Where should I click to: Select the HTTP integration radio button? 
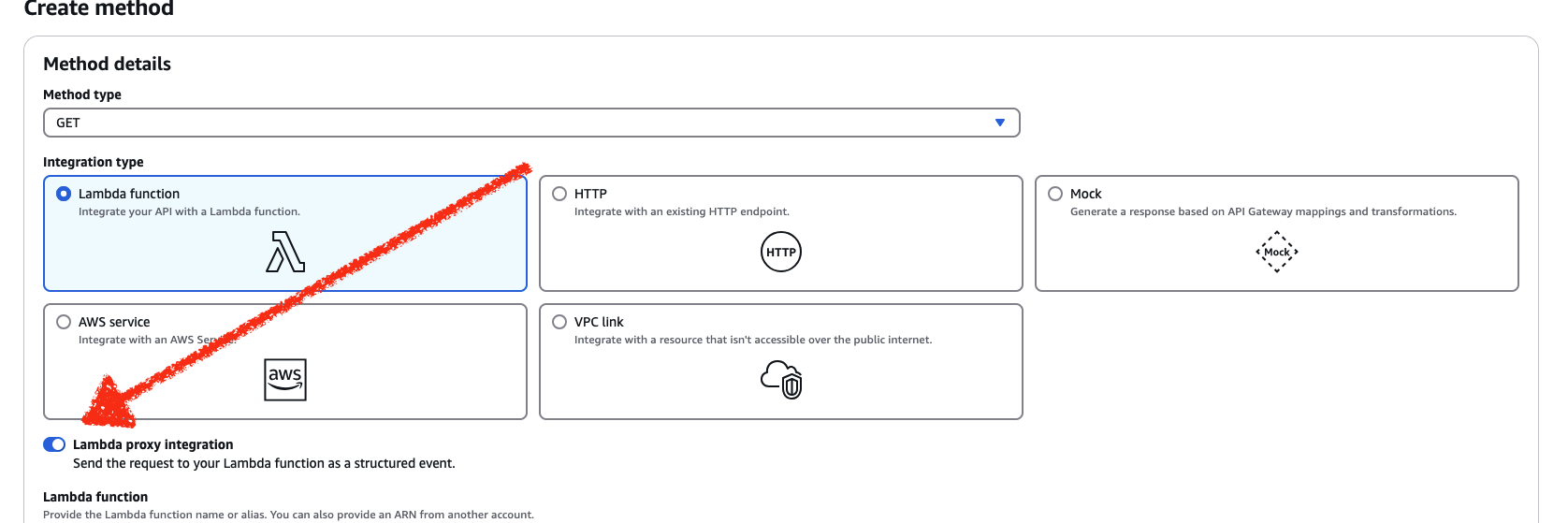(x=559, y=194)
